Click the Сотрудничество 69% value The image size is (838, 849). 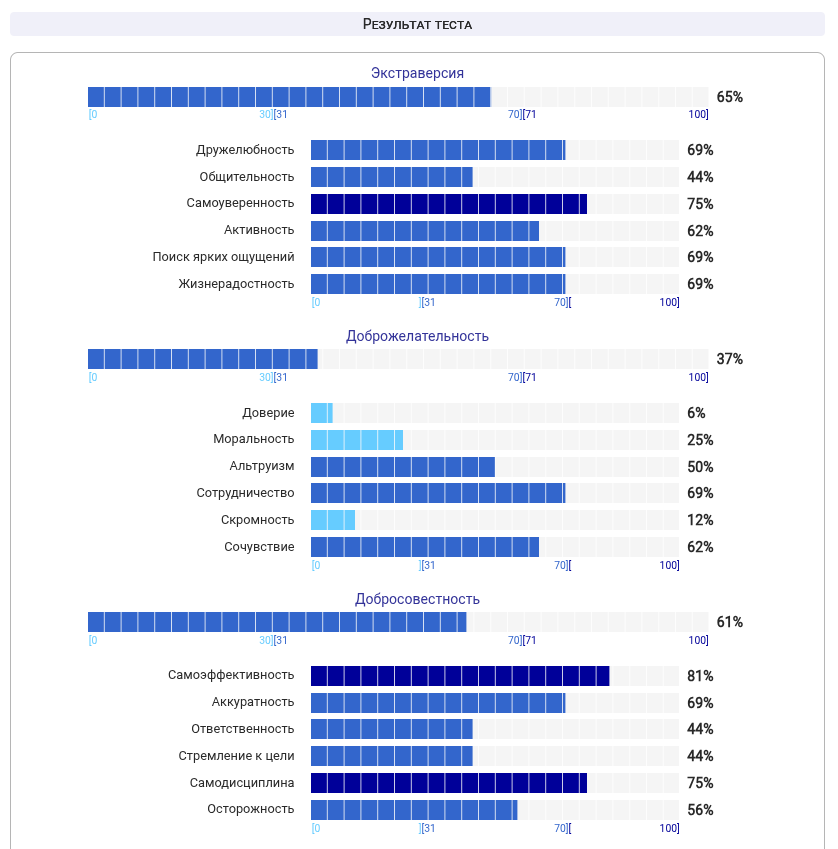(x=700, y=493)
